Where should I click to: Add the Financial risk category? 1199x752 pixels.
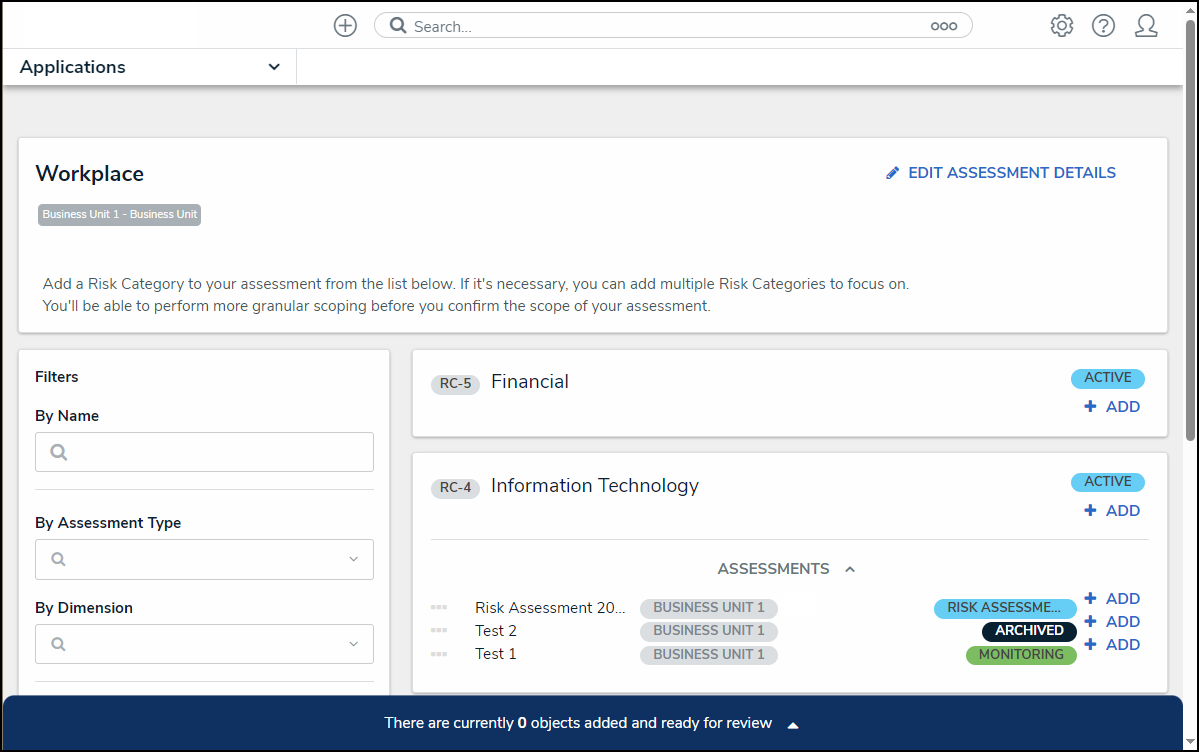point(1112,407)
